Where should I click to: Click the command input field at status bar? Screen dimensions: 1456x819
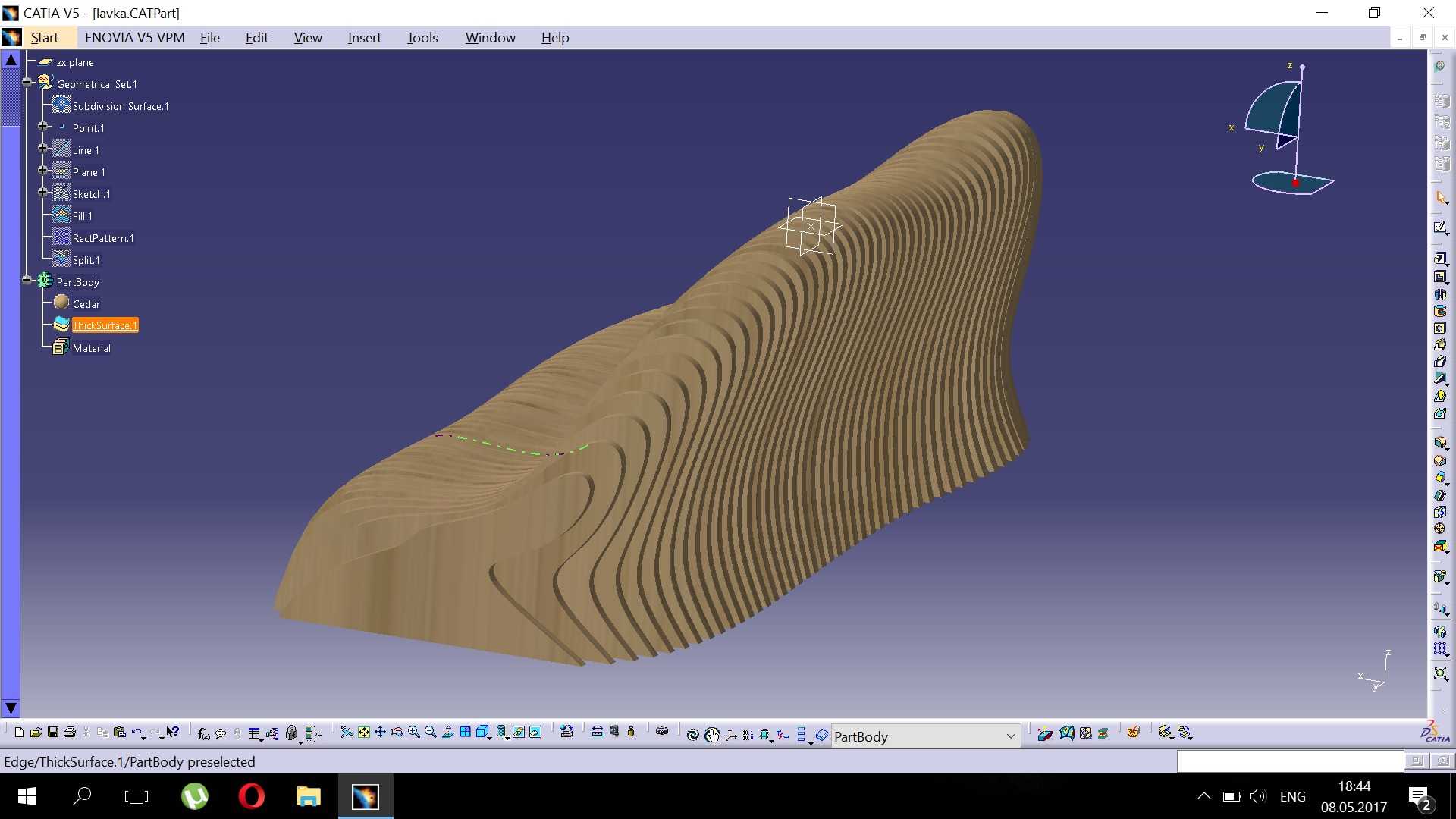1290,761
